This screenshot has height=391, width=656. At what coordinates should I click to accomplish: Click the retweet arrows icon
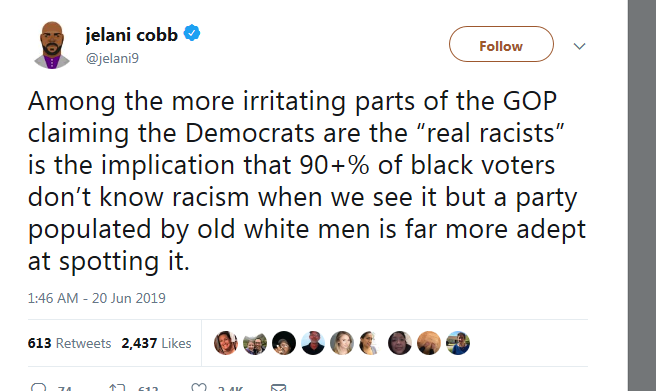tap(117, 388)
